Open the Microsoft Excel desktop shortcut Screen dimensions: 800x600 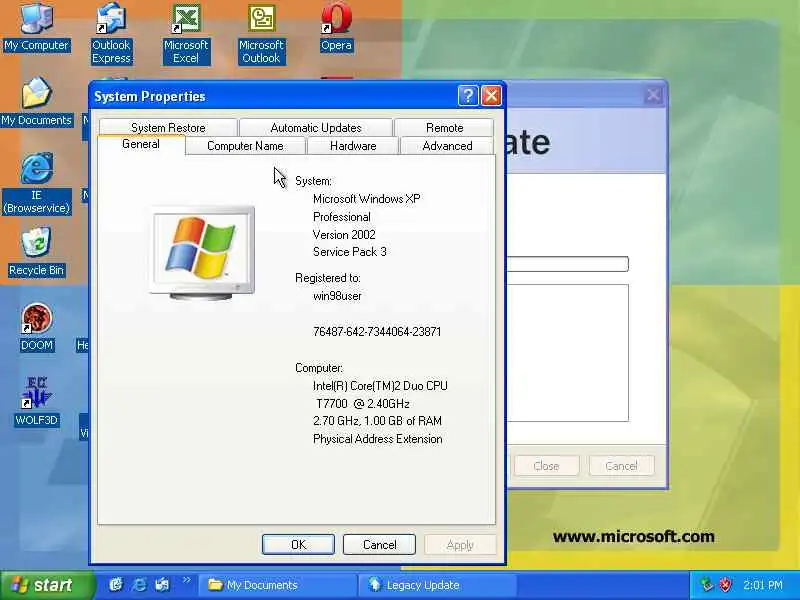[x=186, y=34]
